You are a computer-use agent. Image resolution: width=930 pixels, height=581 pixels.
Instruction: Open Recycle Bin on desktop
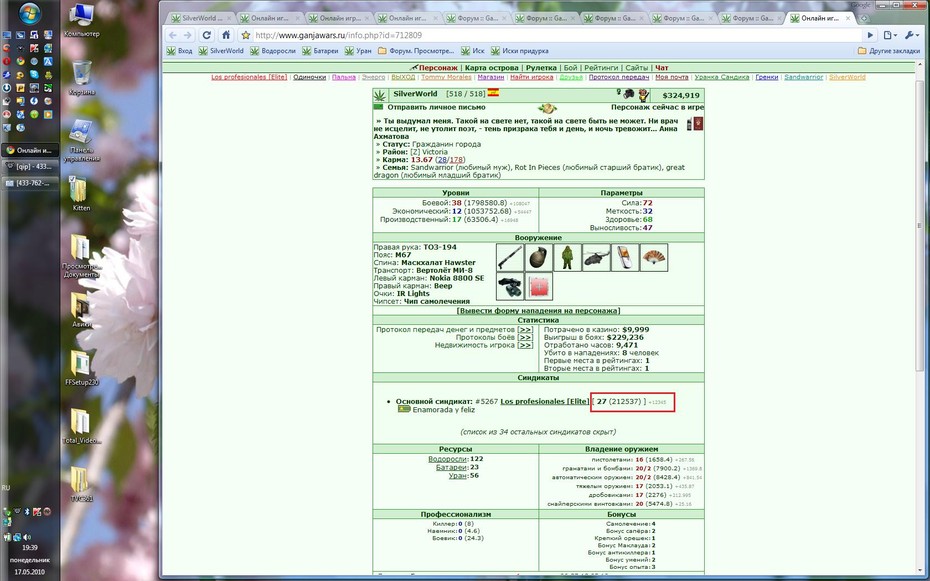tap(82, 78)
